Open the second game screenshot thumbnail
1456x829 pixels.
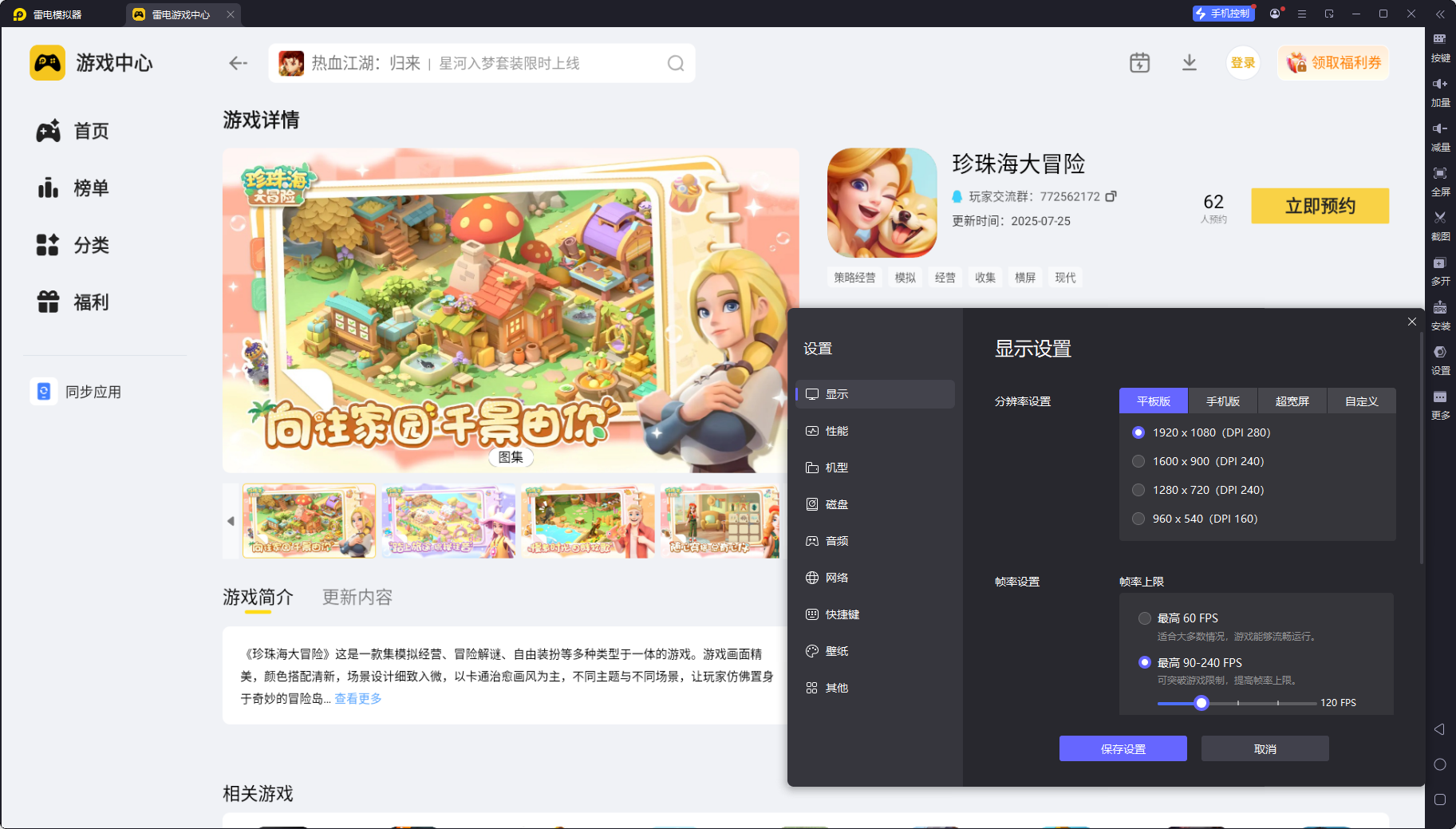coord(448,521)
